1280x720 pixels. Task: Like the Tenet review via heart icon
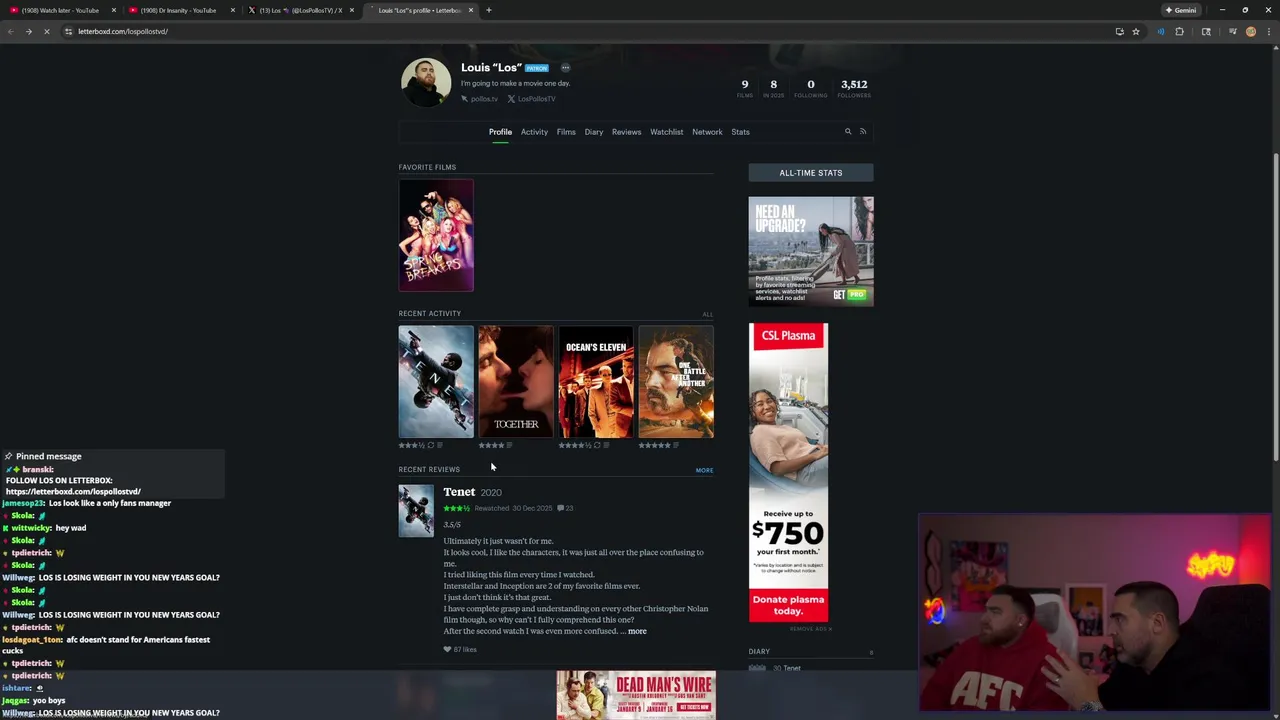(447, 650)
